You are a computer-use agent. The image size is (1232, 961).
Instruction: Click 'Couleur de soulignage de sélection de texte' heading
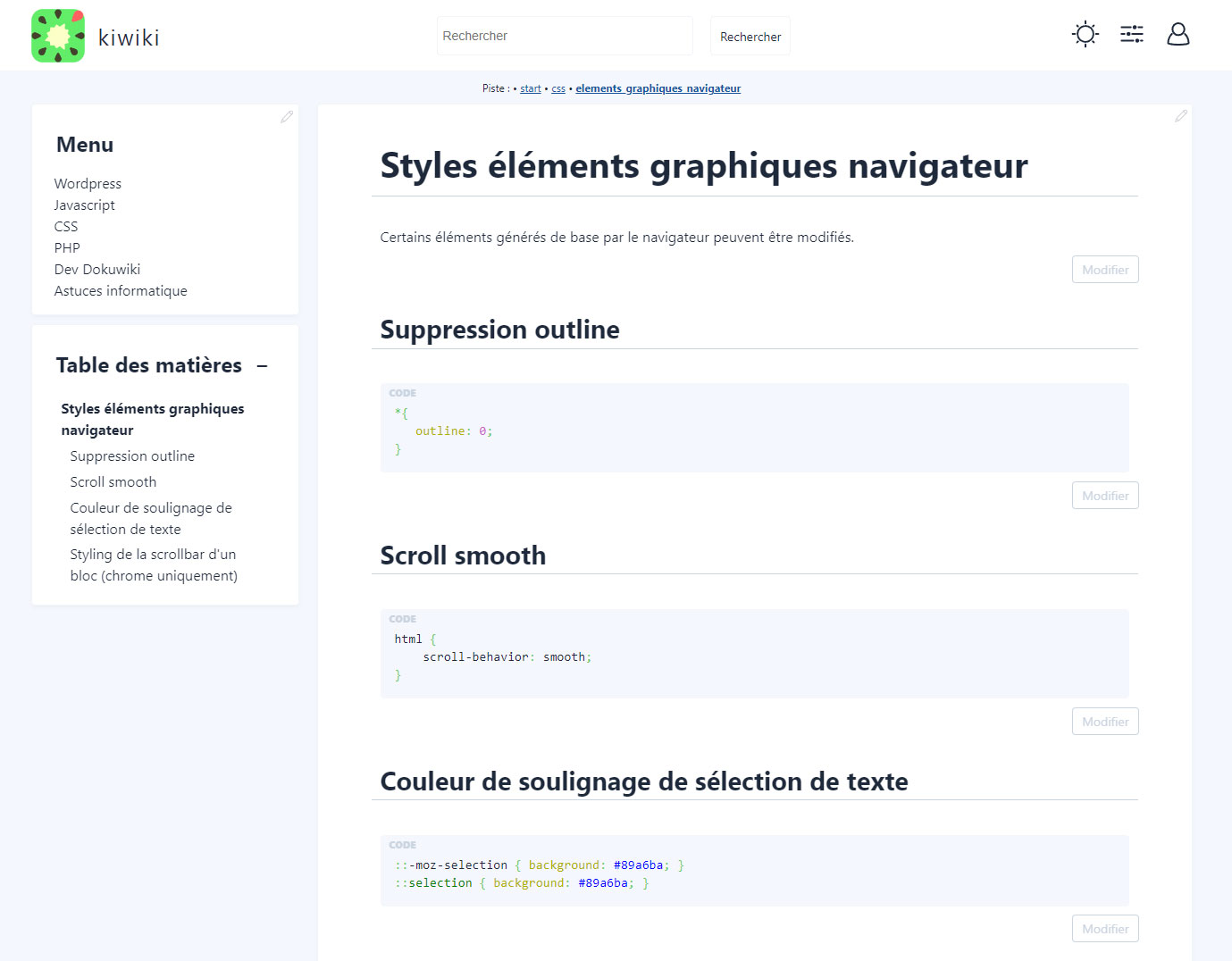[644, 781]
